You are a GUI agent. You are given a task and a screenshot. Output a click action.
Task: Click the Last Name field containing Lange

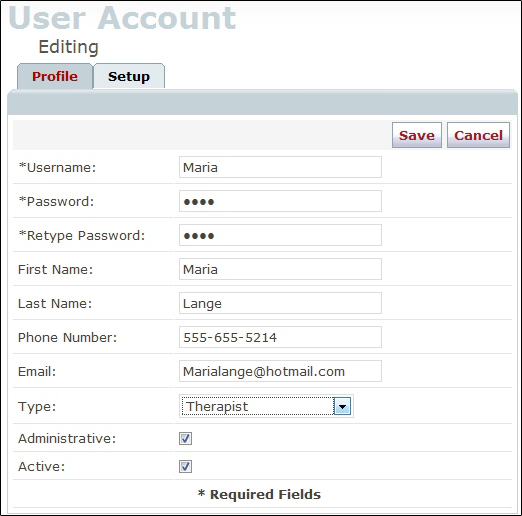(x=280, y=303)
